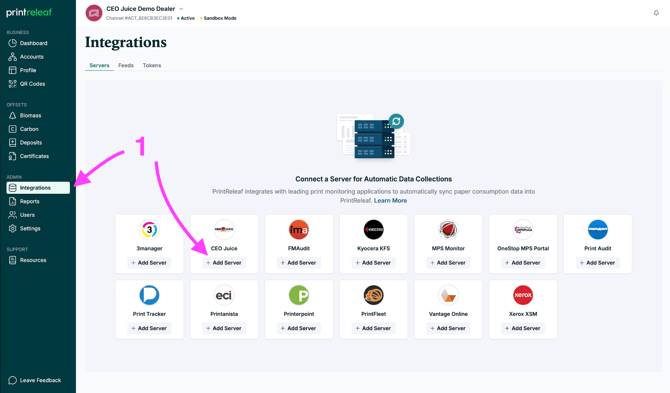Add Server for 3manager
The image size is (670, 393).
coord(149,263)
